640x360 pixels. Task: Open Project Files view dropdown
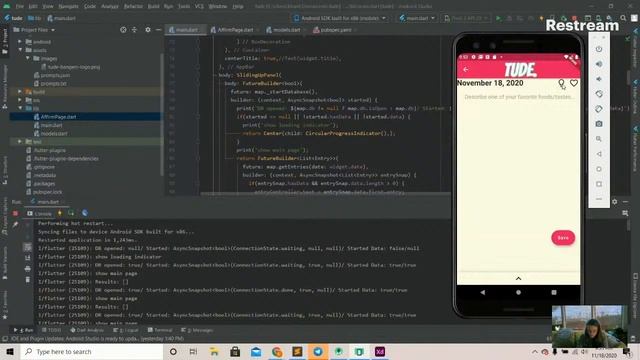pyautogui.click(x=34, y=30)
